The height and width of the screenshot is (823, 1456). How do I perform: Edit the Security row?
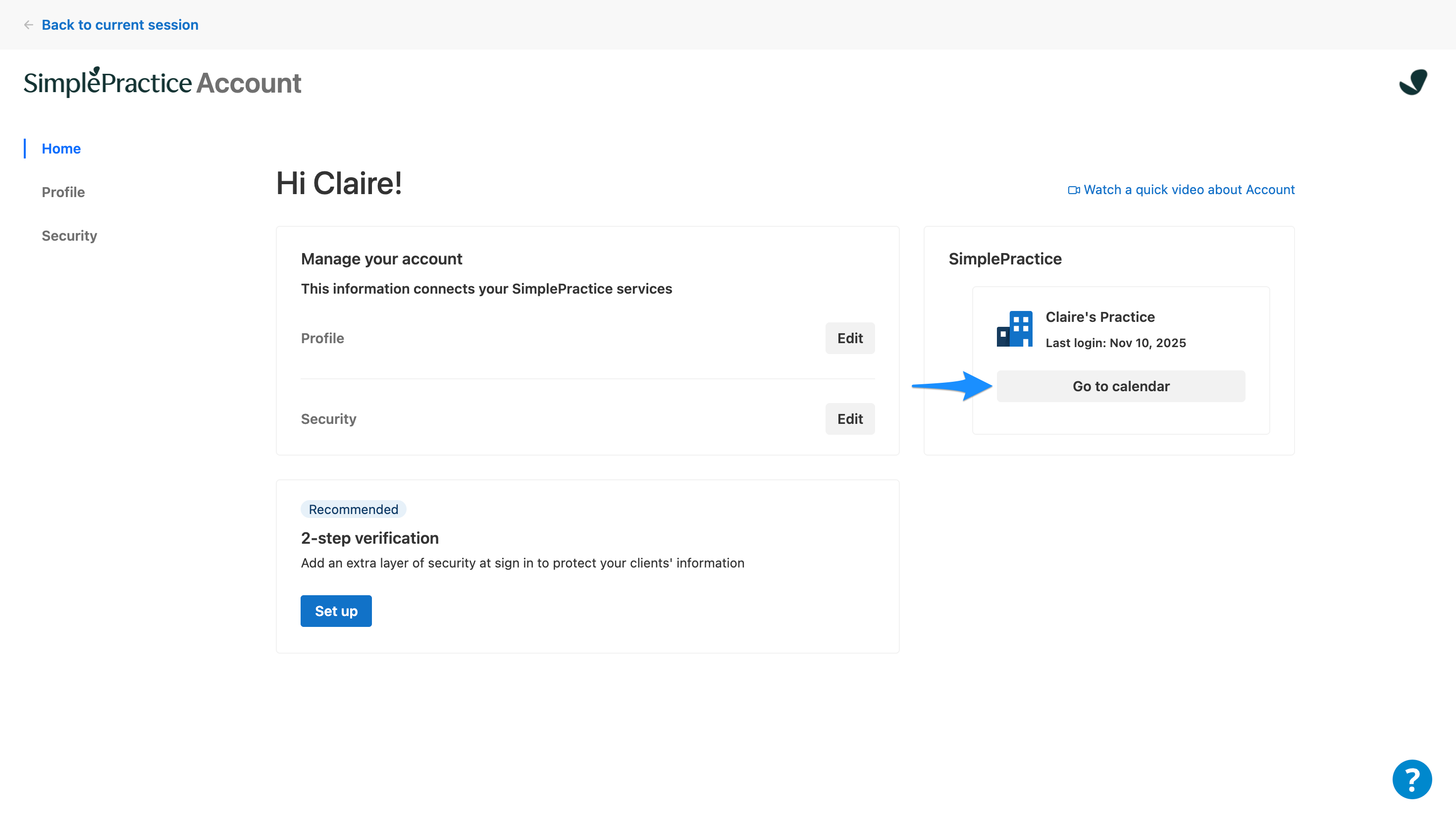tap(849, 419)
